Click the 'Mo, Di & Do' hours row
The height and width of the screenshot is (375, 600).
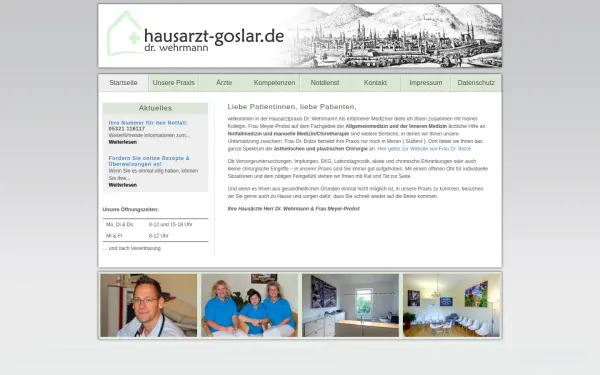[155, 225]
